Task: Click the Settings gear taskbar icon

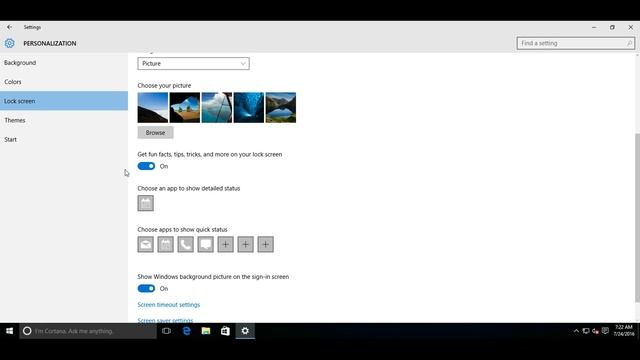Action: 245,331
